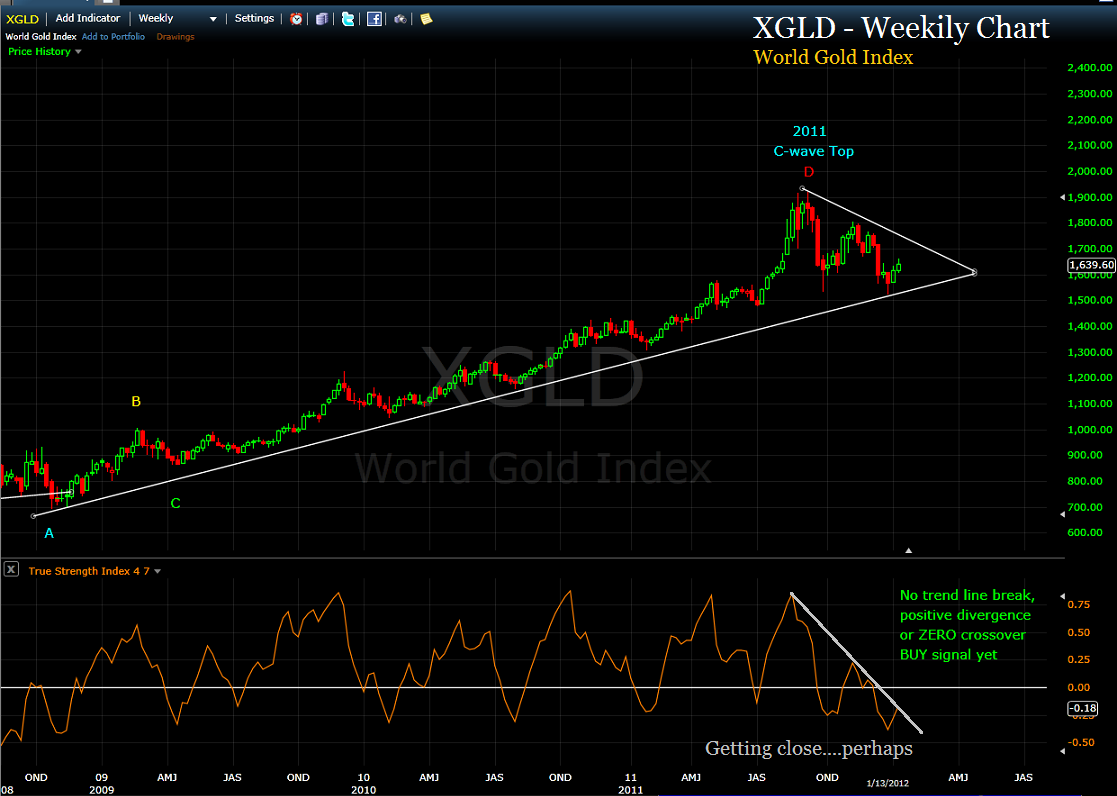The height and width of the screenshot is (796, 1117).
Task: Open the Add Indicator menu
Action: (88, 18)
